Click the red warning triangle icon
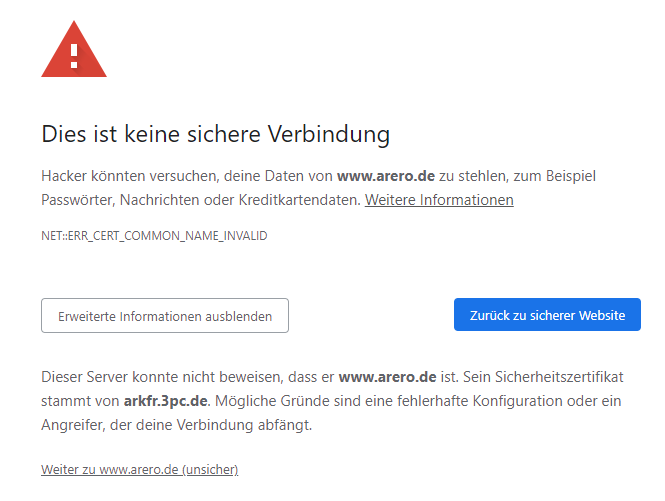 pyautogui.click(x=74, y=49)
